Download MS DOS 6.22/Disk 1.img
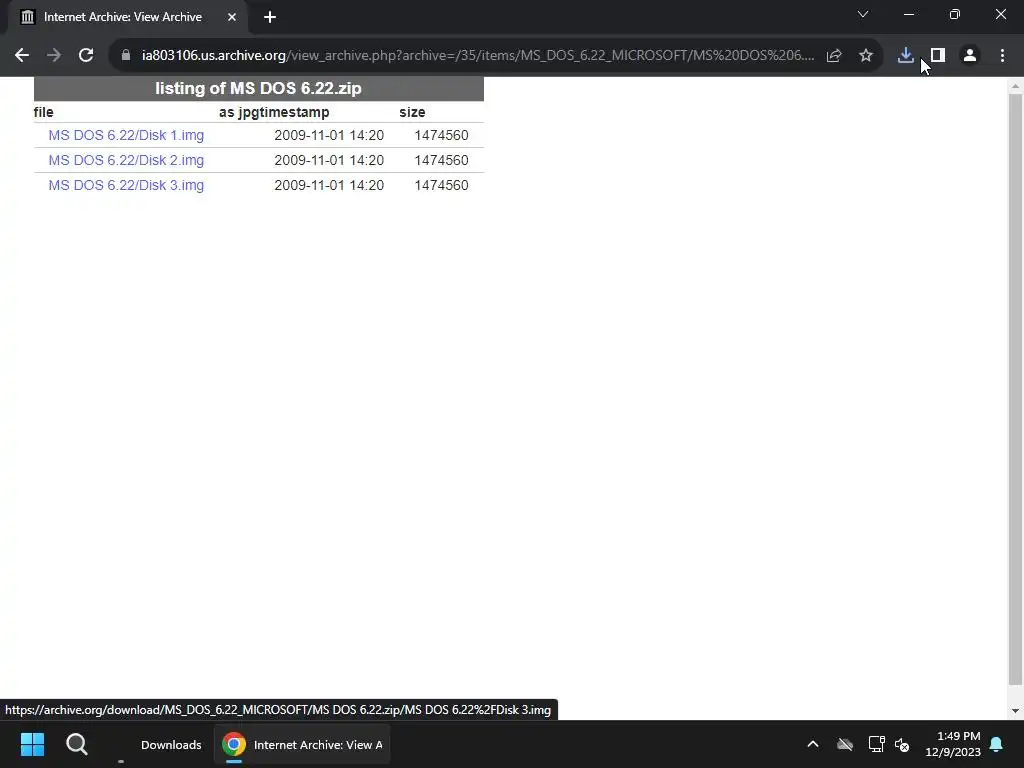 click(x=126, y=135)
